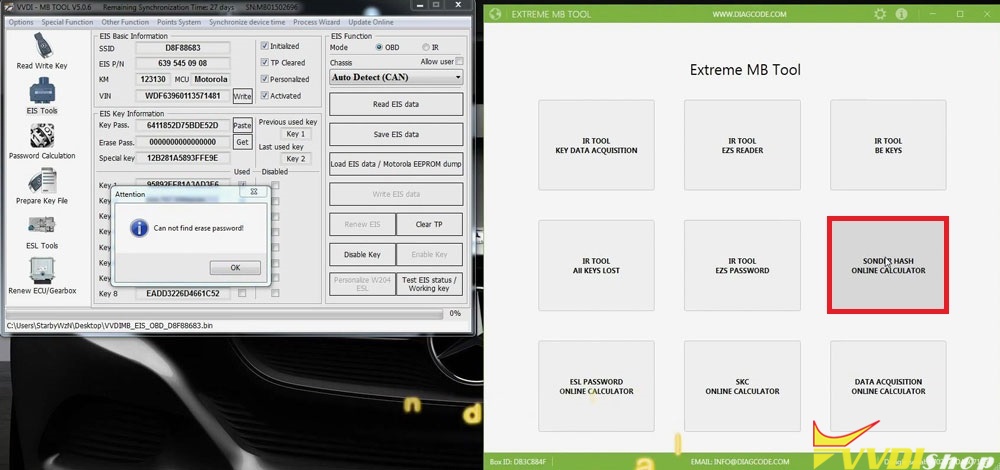This screenshot has width=1000, height=470.
Task: Click Disable Key button
Action: pos(362,254)
